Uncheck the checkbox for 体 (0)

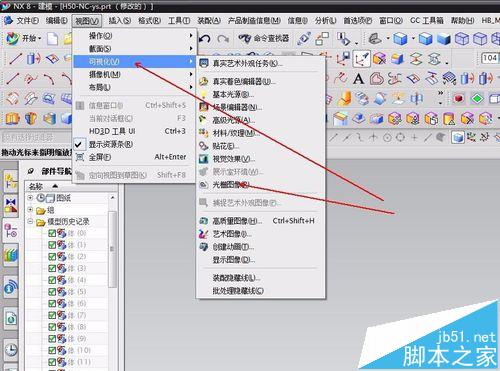(x=52, y=233)
